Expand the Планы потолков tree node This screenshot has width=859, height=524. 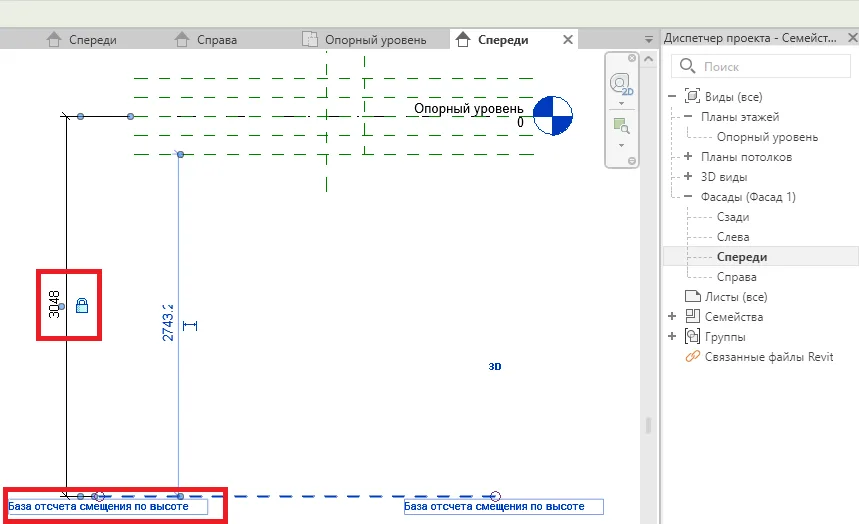(688, 157)
